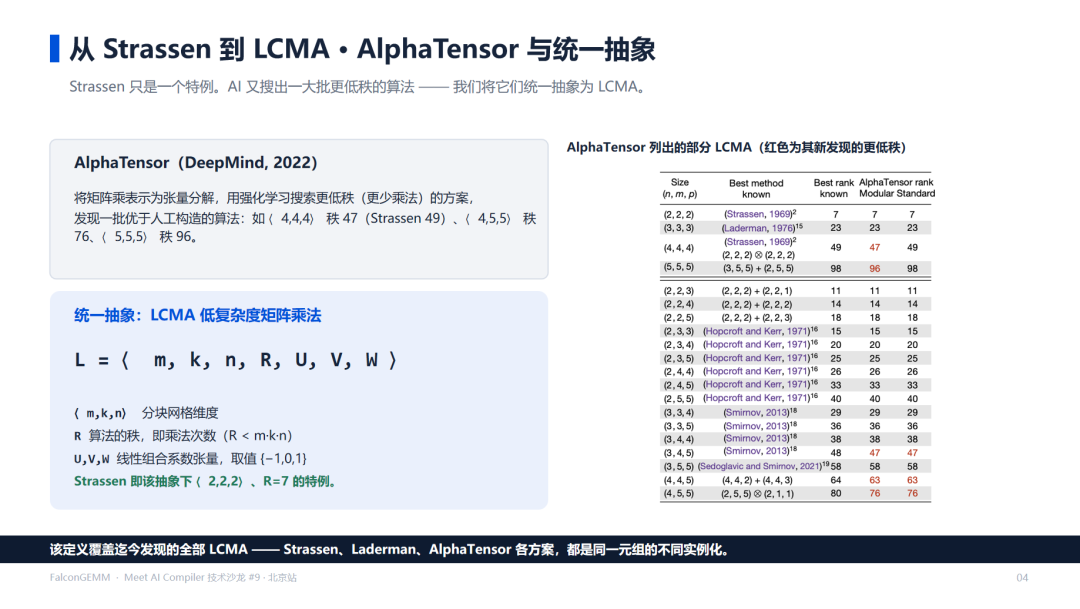Click the line 'R 算法的秩，即乘法次数'
Viewport: 1080px width, 609px height.
[183, 436]
